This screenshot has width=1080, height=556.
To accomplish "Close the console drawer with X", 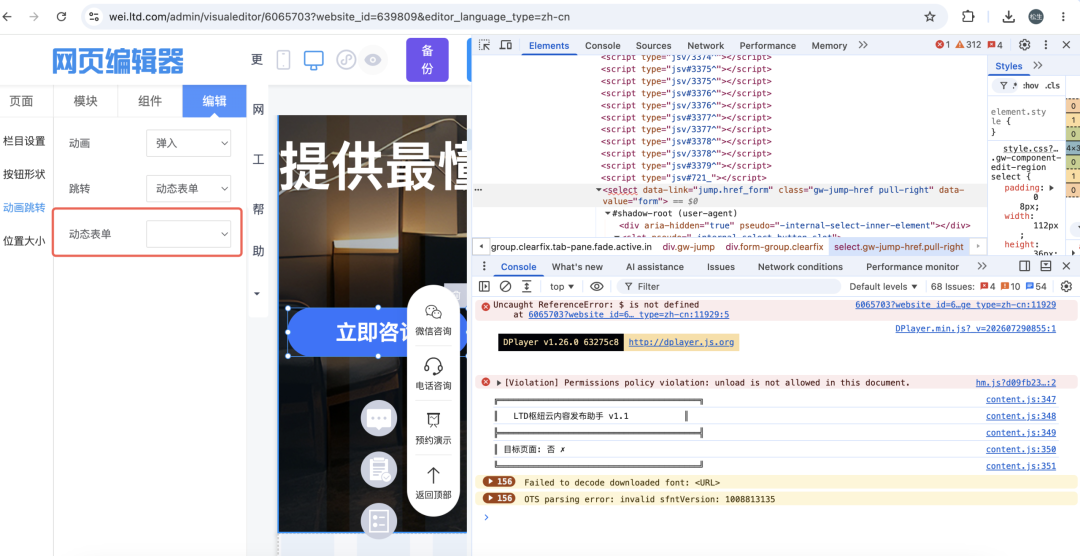I will (1066, 266).
